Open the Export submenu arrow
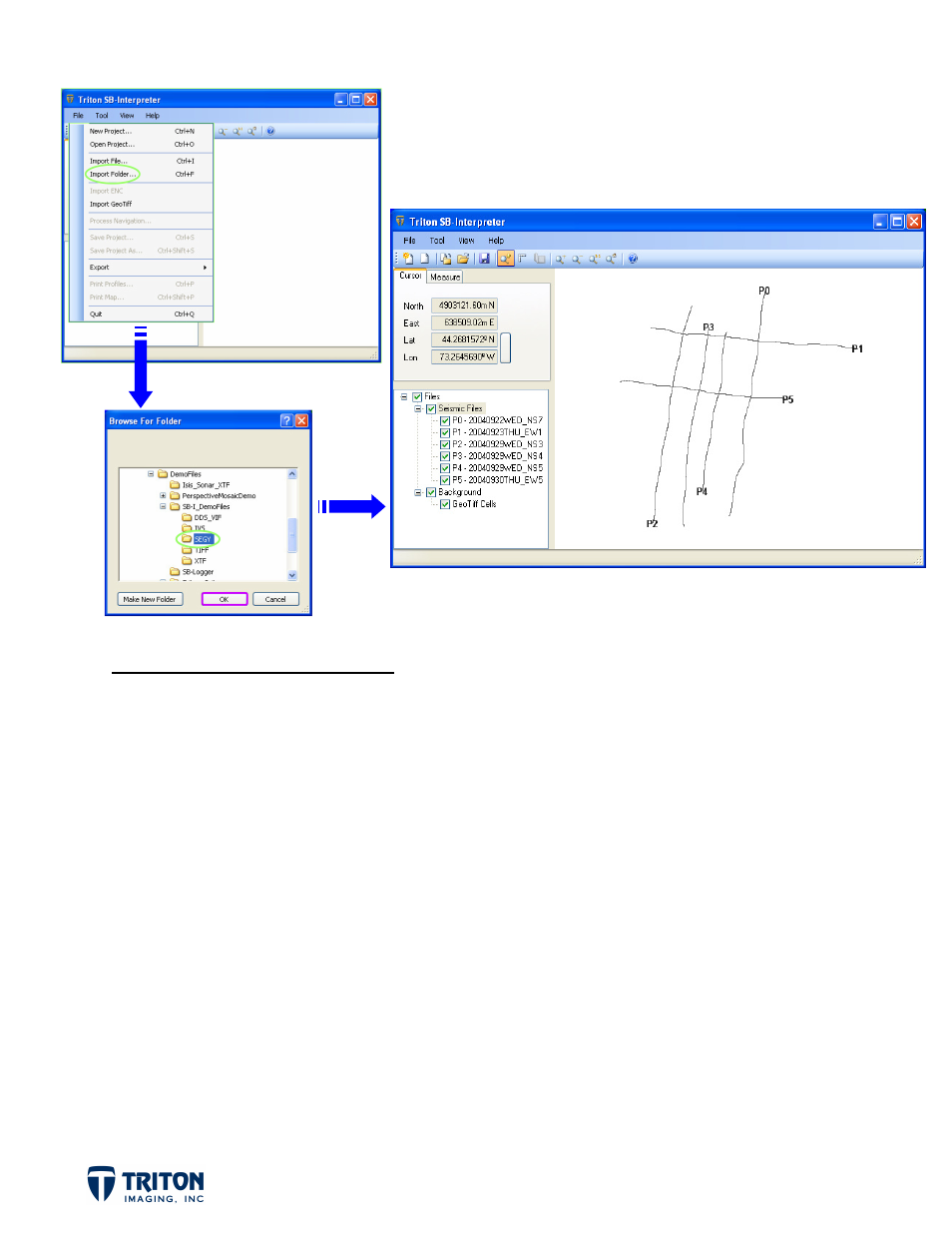 [x=206, y=268]
